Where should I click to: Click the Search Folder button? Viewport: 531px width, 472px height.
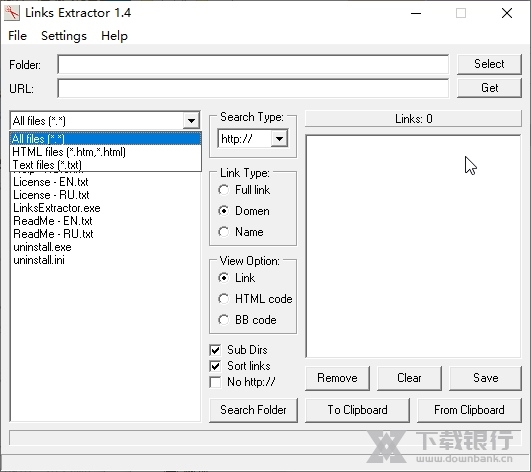[x=253, y=410]
